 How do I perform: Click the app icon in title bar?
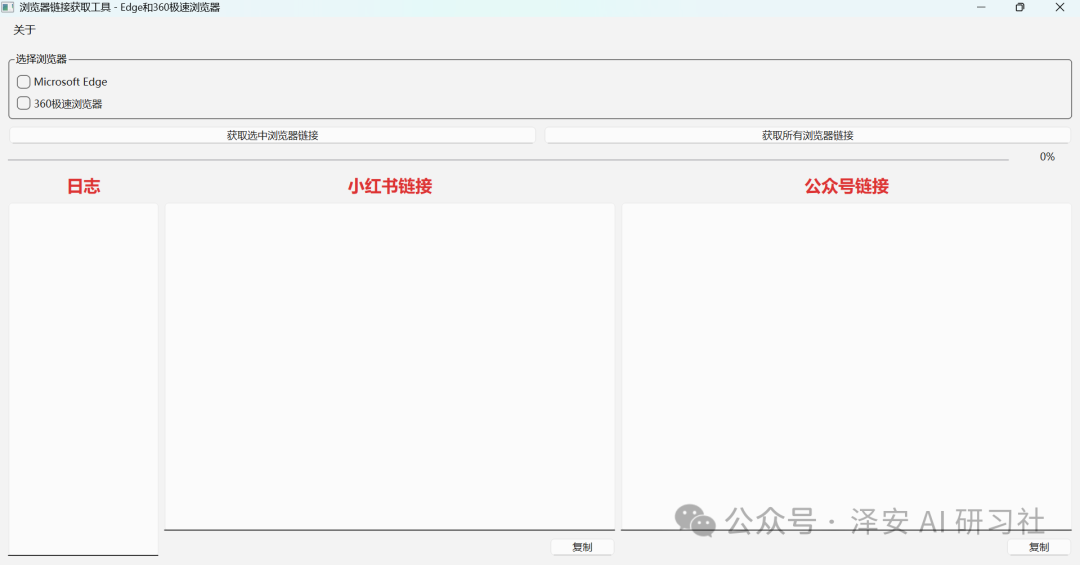click(8, 8)
